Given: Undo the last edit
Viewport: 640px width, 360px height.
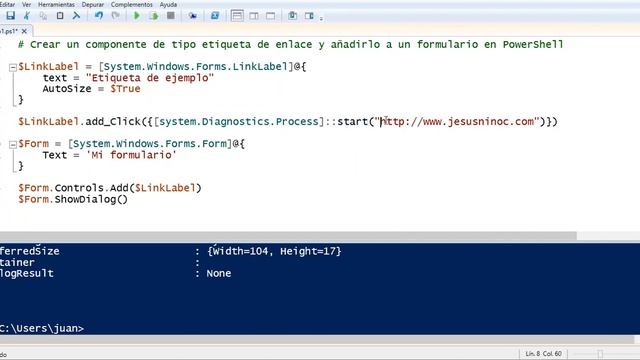Looking at the screenshot, I should point(99,16).
